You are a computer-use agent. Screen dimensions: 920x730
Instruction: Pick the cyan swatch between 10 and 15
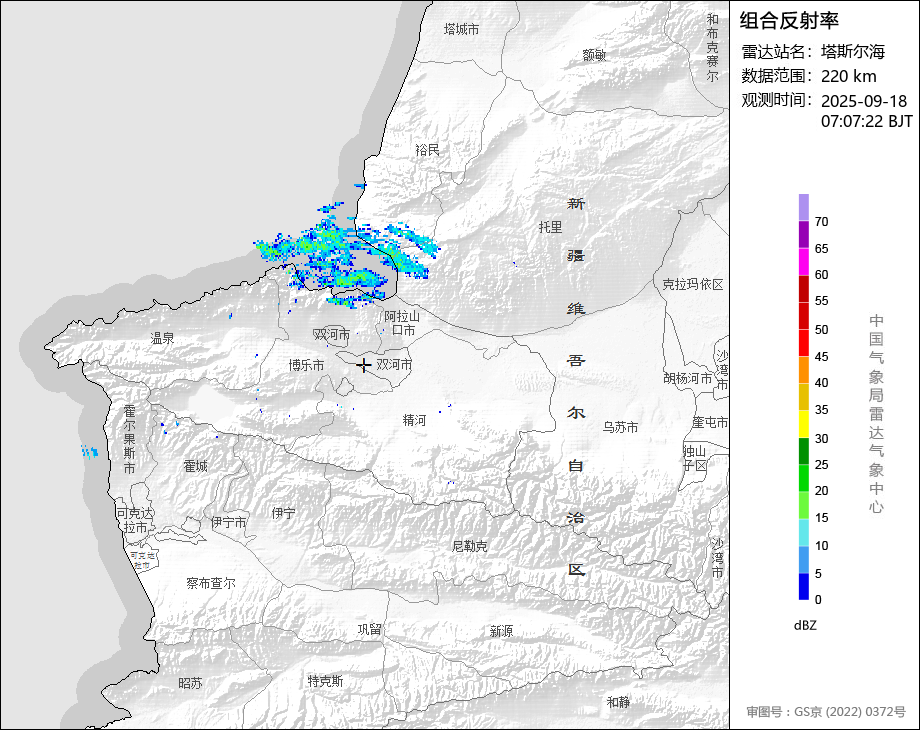[x=803, y=532]
